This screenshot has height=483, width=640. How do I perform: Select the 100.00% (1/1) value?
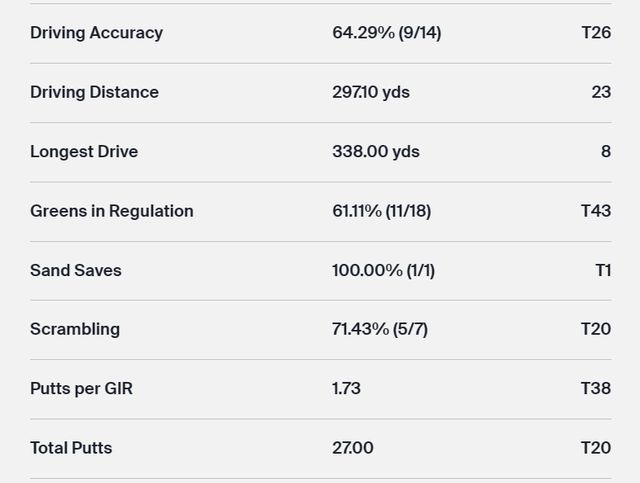point(383,270)
